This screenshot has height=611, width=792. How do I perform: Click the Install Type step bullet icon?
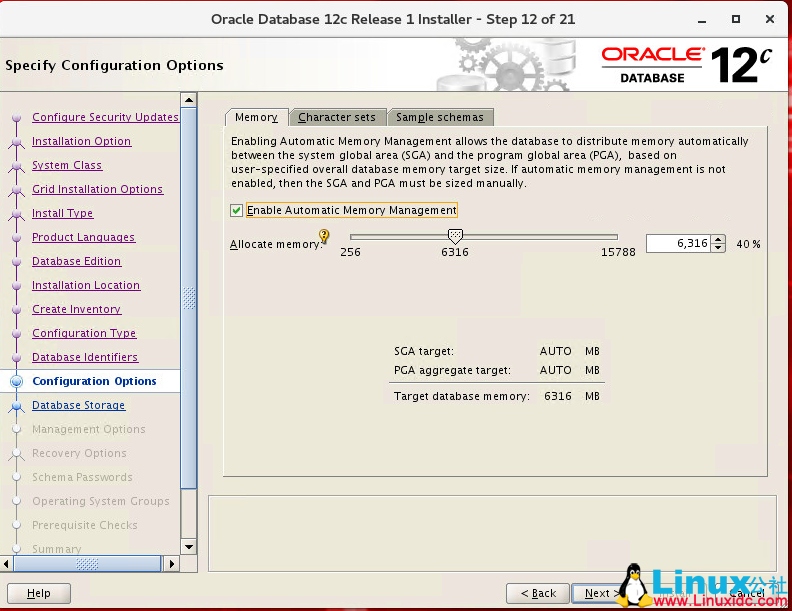16,214
